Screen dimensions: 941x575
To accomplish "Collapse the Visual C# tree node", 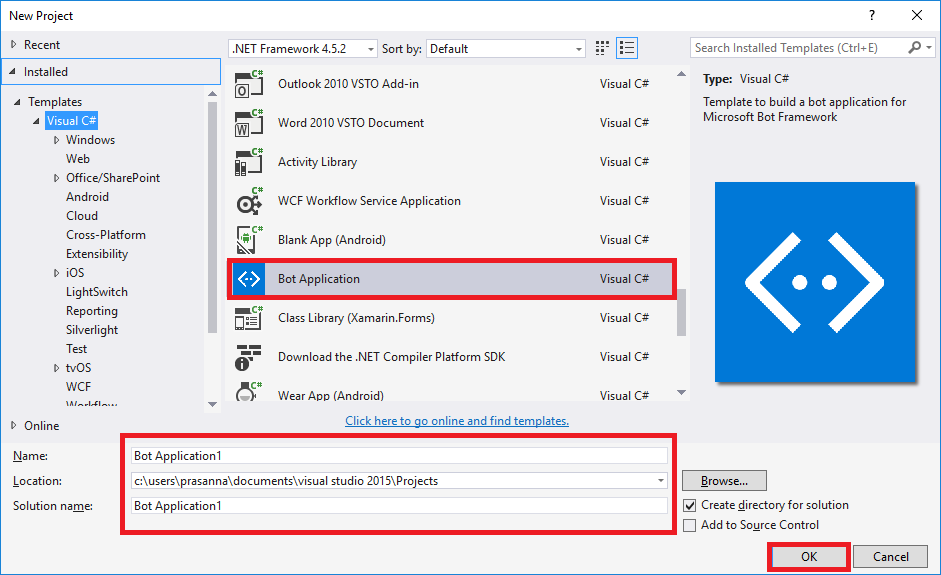I will coord(37,121).
